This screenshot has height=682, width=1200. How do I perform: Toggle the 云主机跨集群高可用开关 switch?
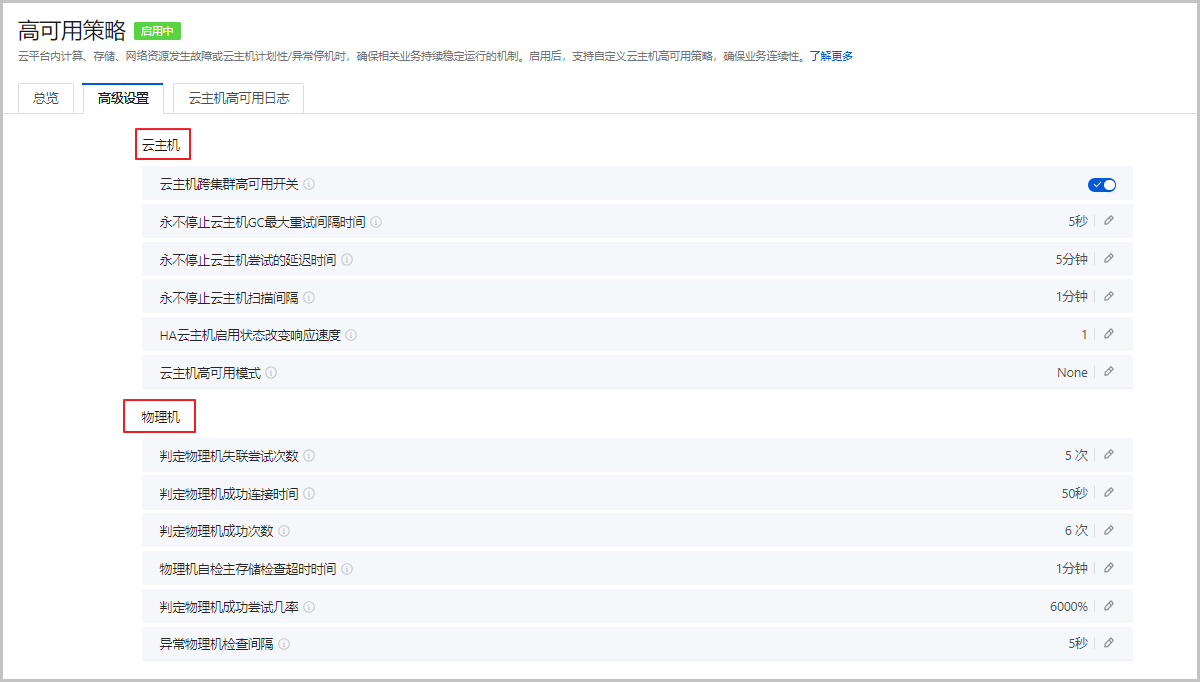tap(1101, 184)
